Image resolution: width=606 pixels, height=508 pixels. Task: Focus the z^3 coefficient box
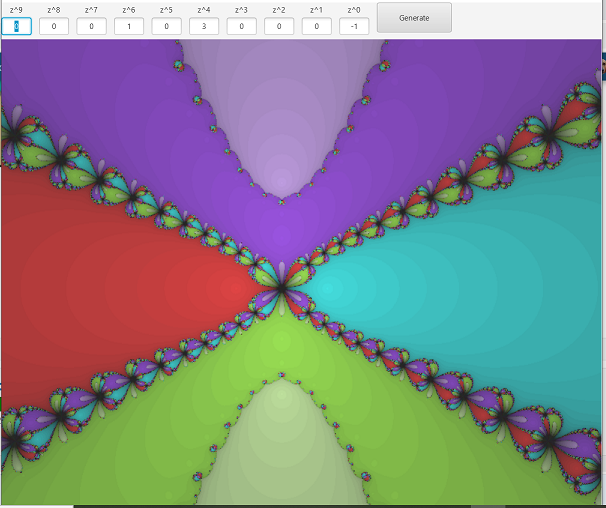coord(241,26)
